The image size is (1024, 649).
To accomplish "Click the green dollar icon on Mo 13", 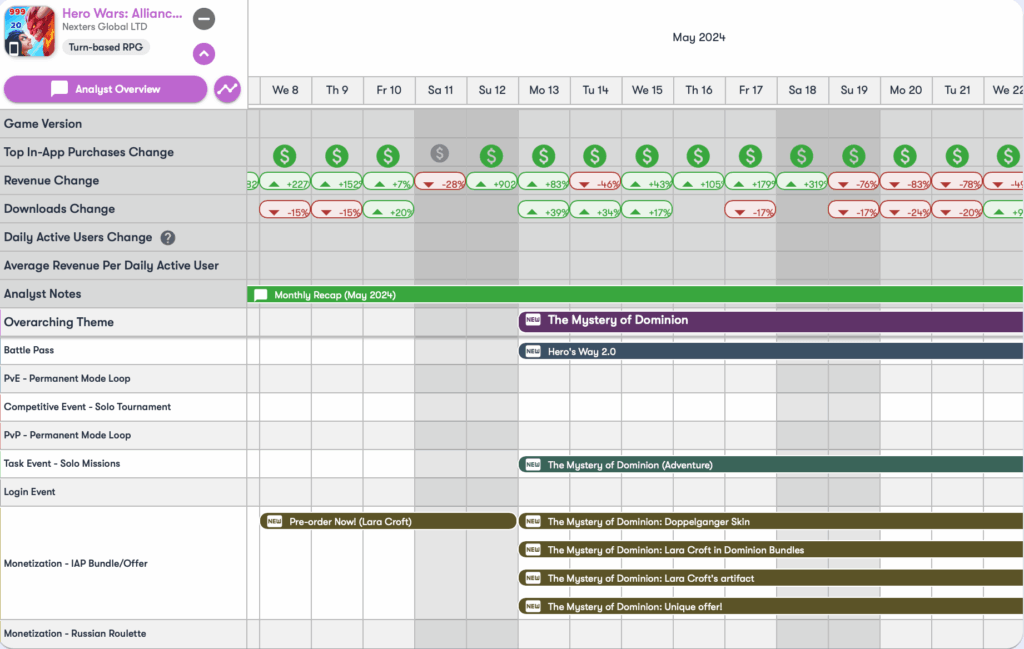I will (544, 156).
